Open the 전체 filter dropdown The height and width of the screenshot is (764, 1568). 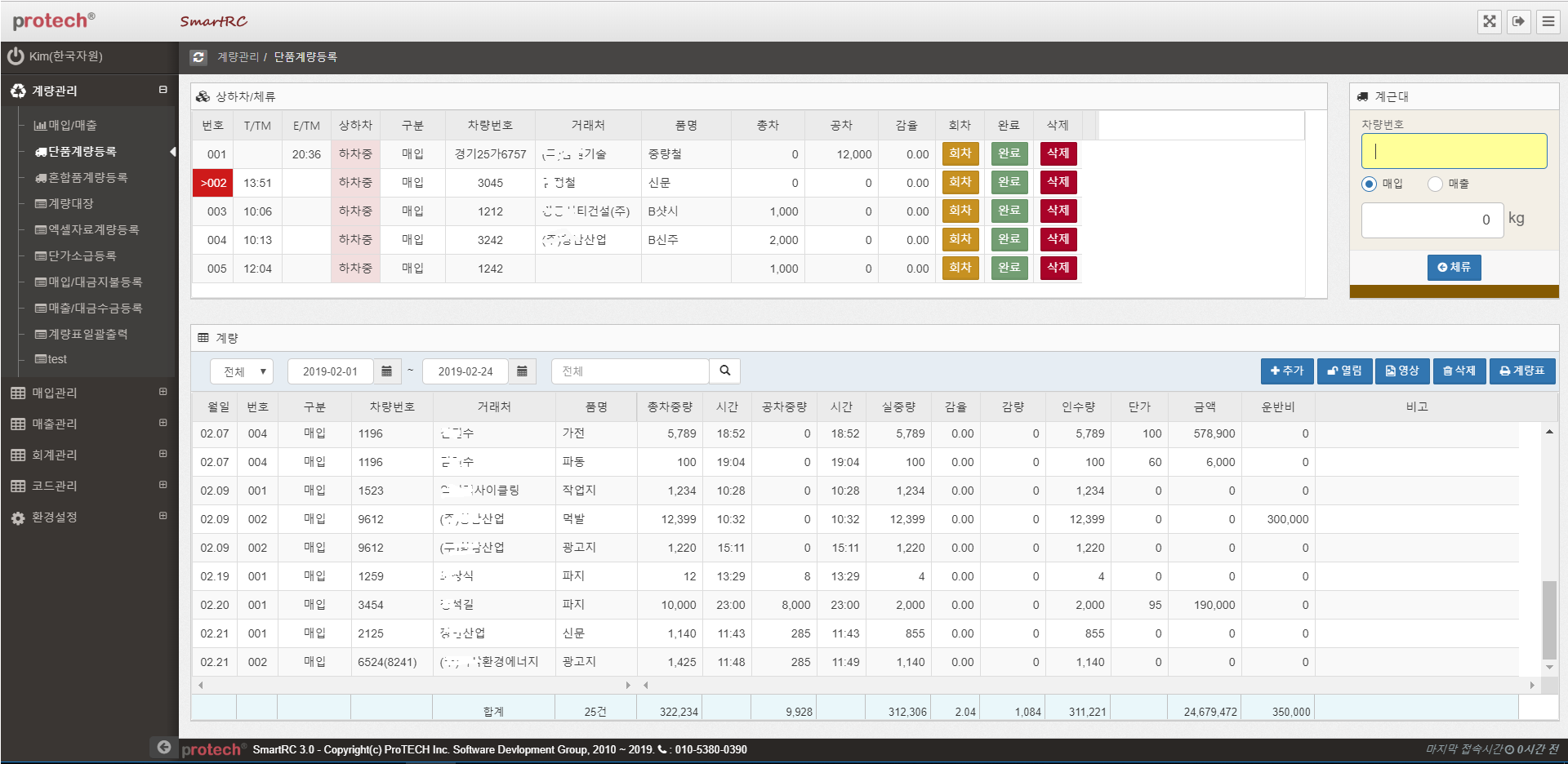point(242,371)
